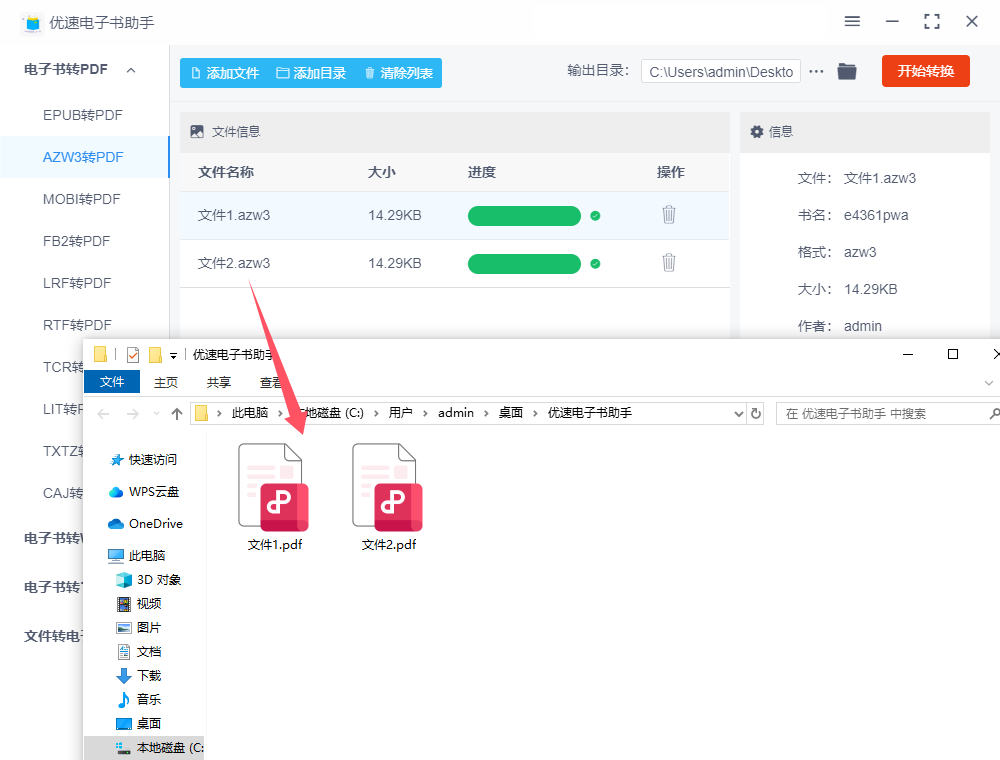The image size is (1000, 760).
Task: Click the Explorer up-directory arrow
Action: point(177,414)
